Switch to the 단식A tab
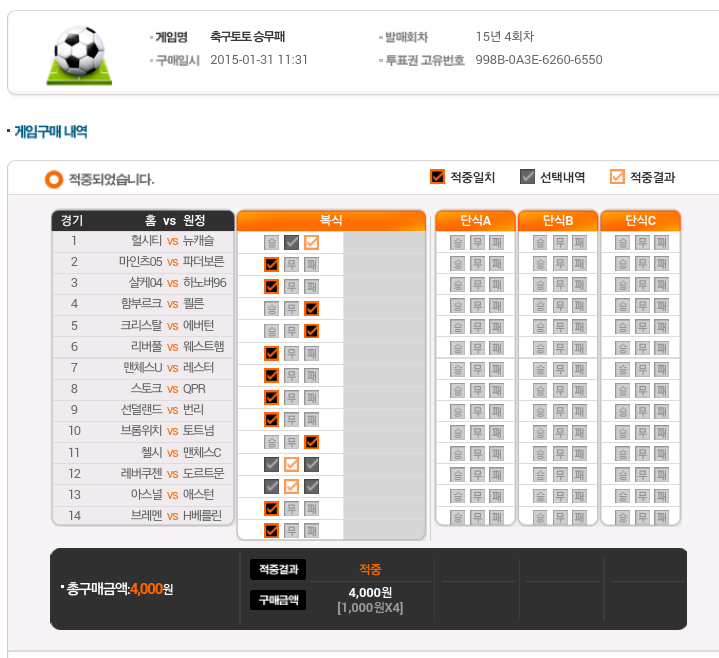The width and height of the screenshot is (719, 658). click(x=475, y=220)
